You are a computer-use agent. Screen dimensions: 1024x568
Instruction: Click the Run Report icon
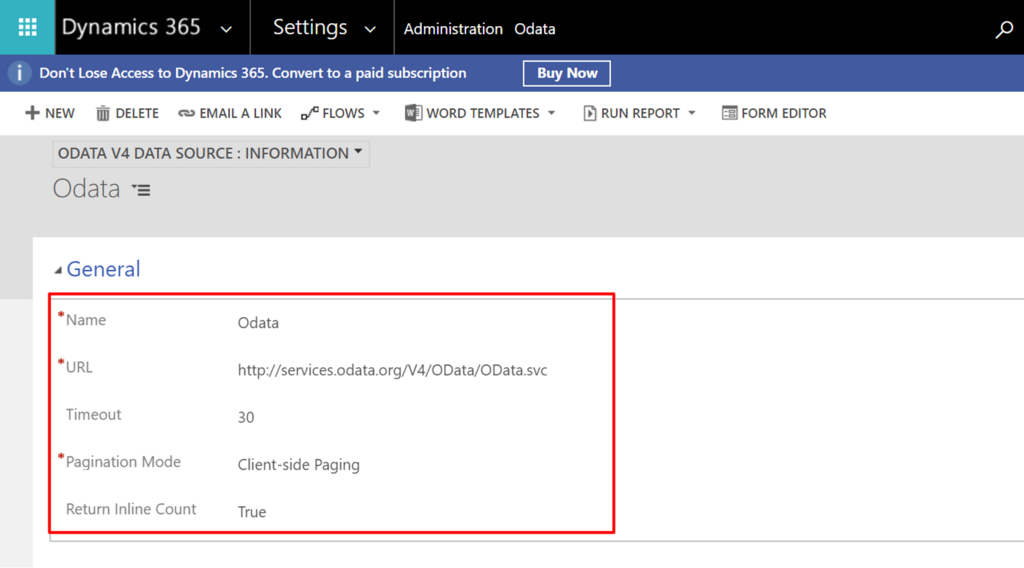pos(589,114)
